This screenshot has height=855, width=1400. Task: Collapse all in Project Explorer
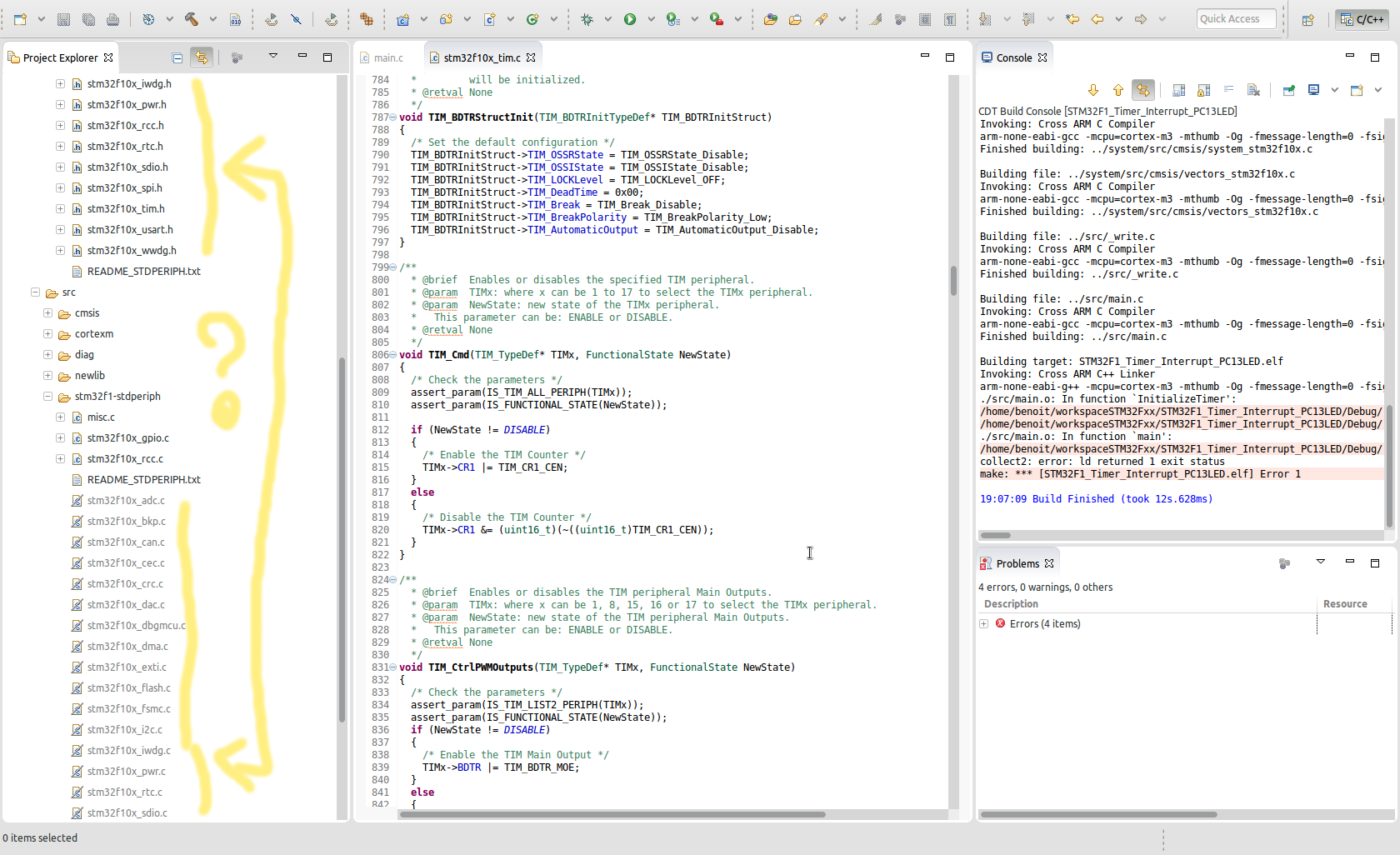177,57
